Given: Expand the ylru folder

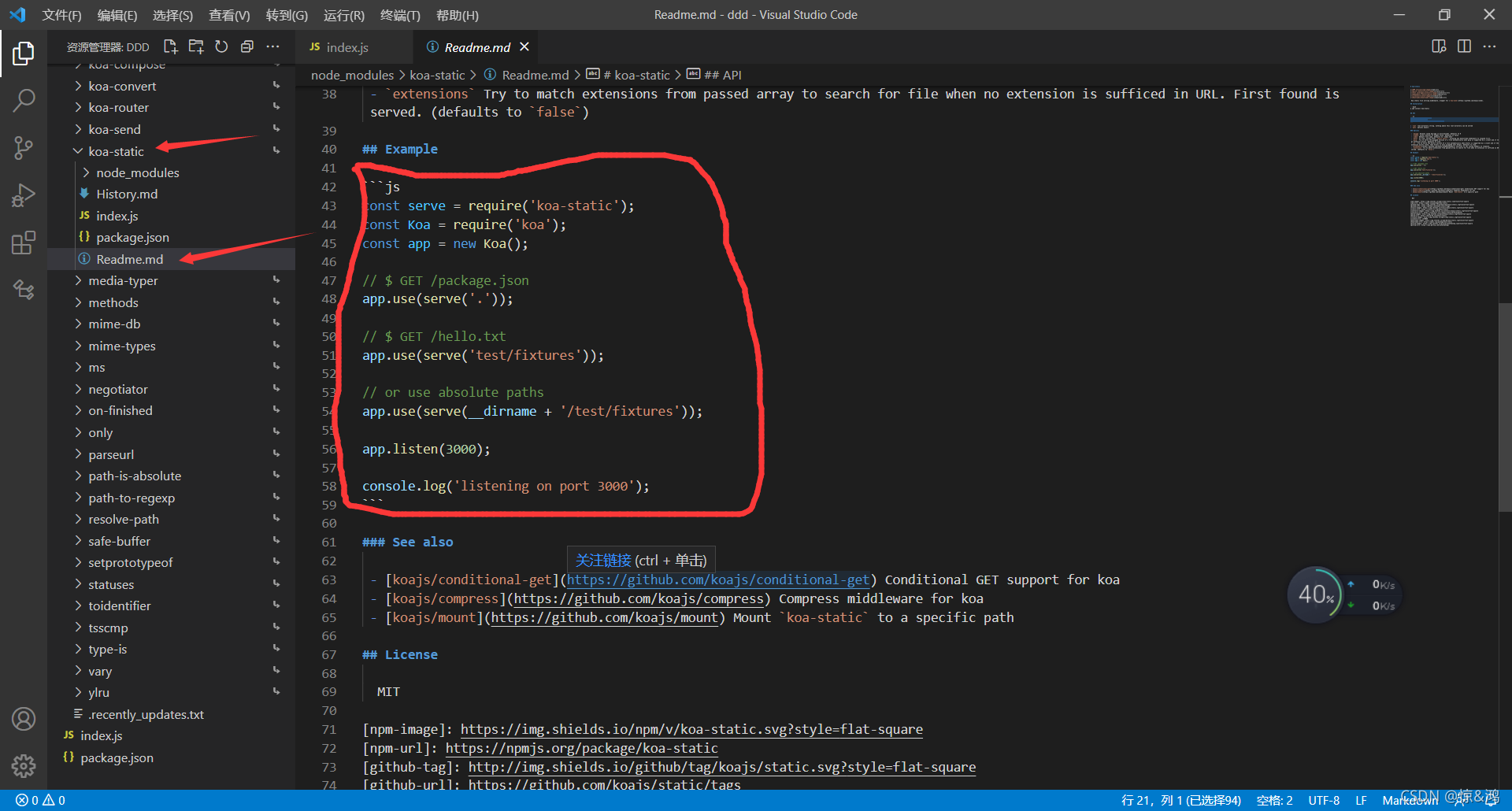Looking at the screenshot, I should pos(172,692).
